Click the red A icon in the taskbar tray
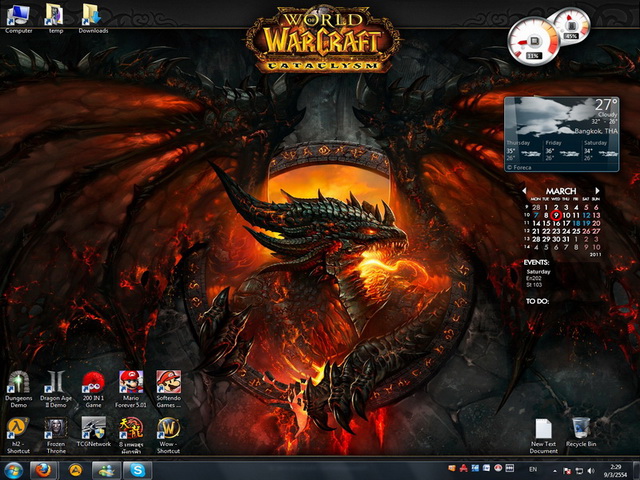This screenshot has height=480, width=640. pos(464,468)
